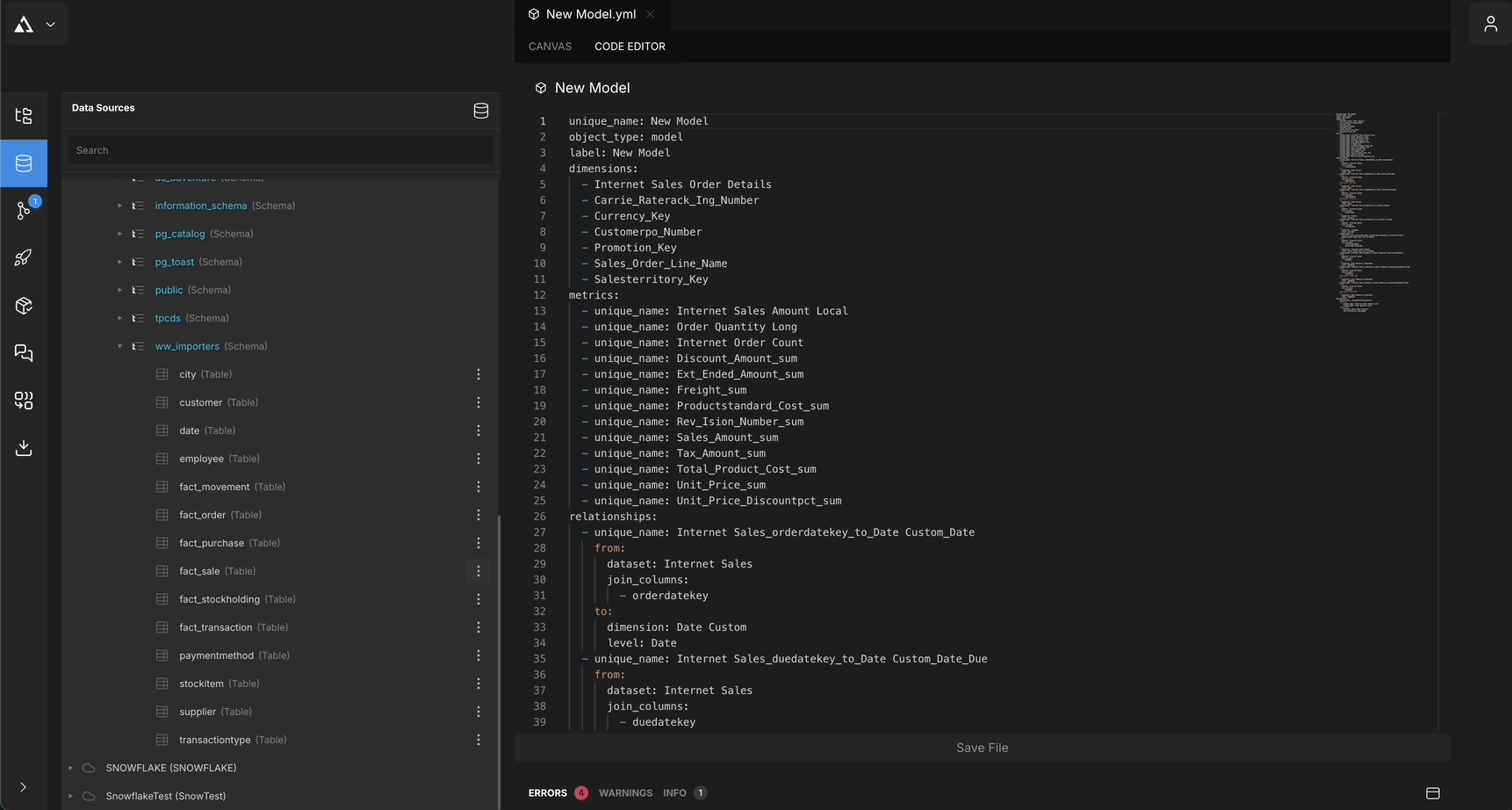Click the Save File button
Image resolution: width=1512 pixels, height=810 pixels.
pos(982,748)
